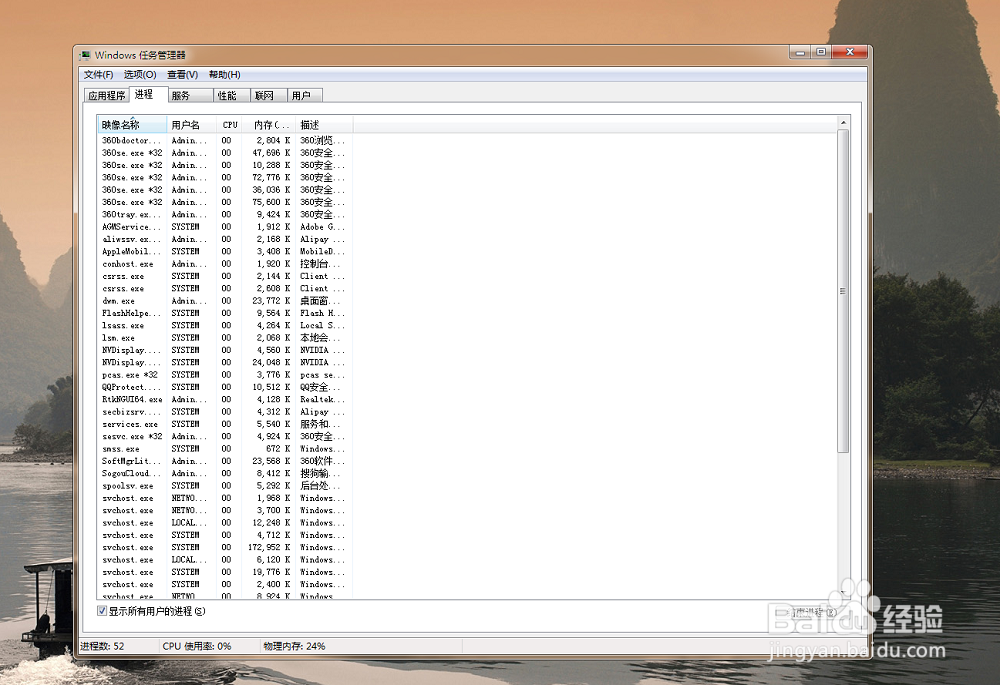Image resolution: width=1000 pixels, height=685 pixels.
Task: Toggle 显示所有用户的进程 checkbox
Action: click(102, 611)
